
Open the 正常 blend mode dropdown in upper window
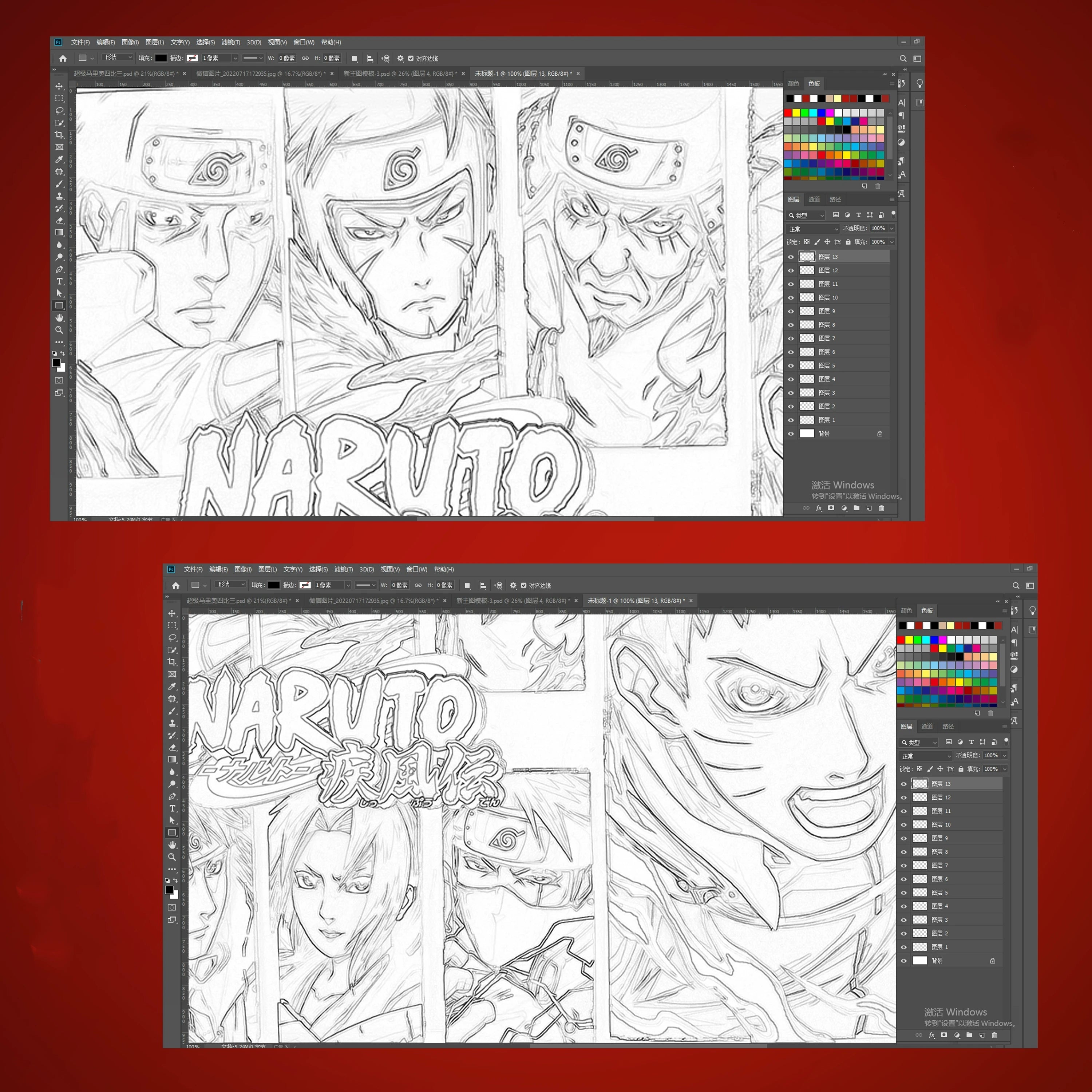click(x=813, y=229)
